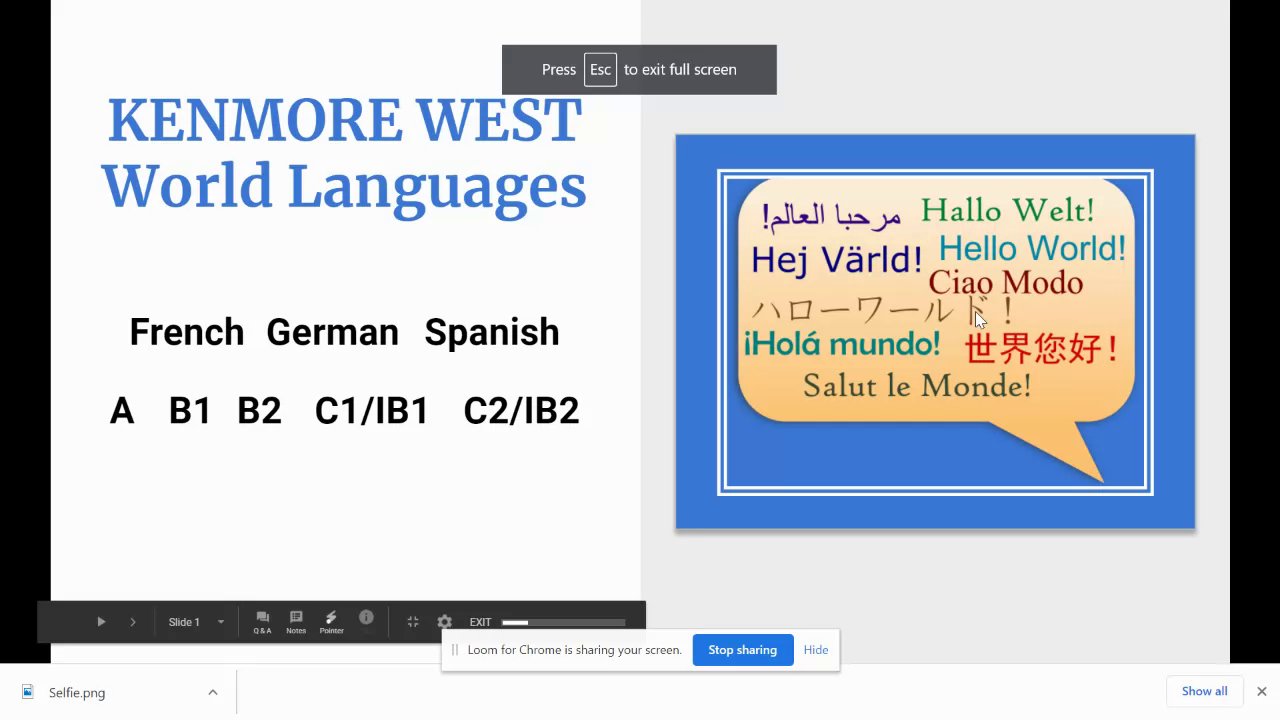
Task: Go to next slide using arrow
Action: pyautogui.click(x=132, y=622)
